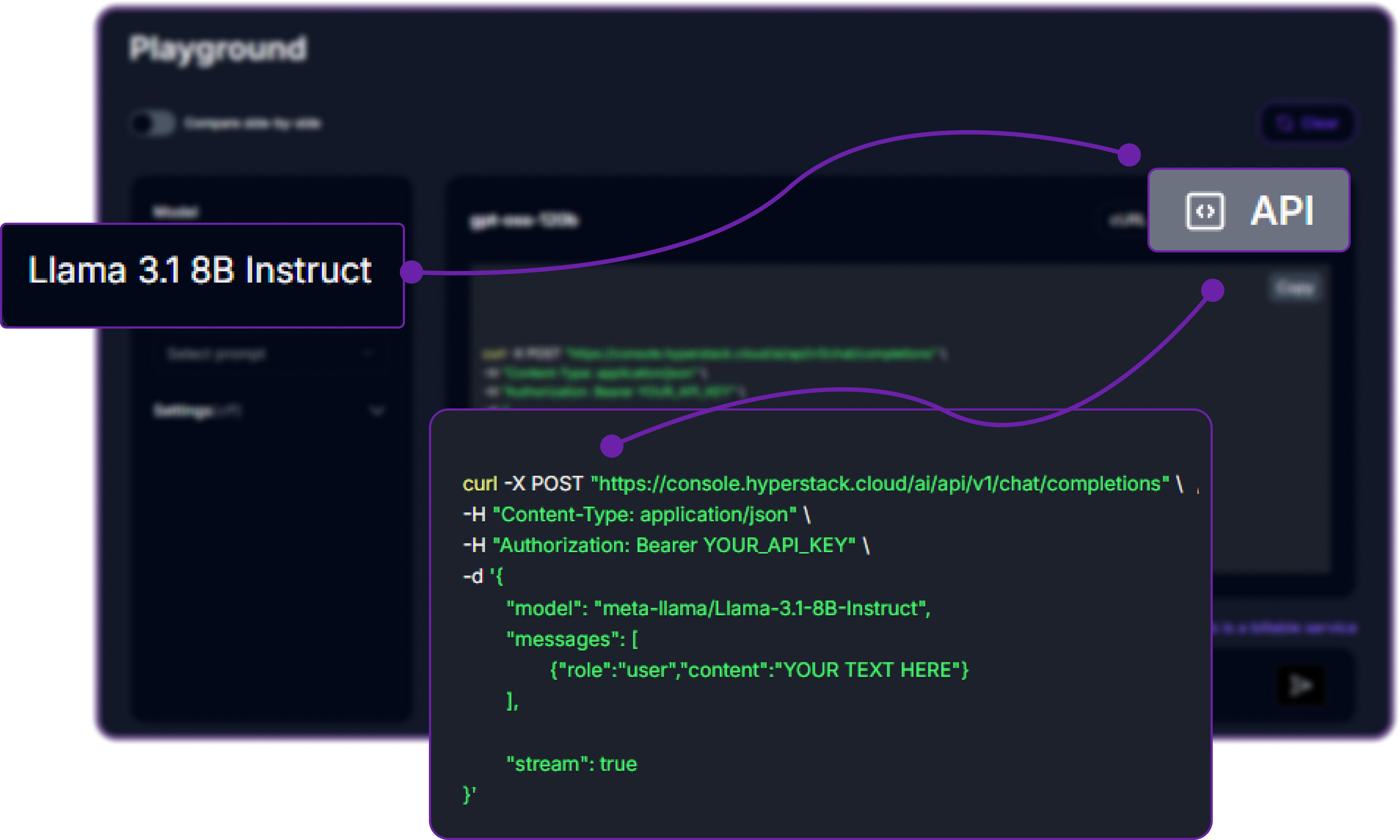
Task: Enable the Compare side-by-side switch
Action: click(153, 123)
